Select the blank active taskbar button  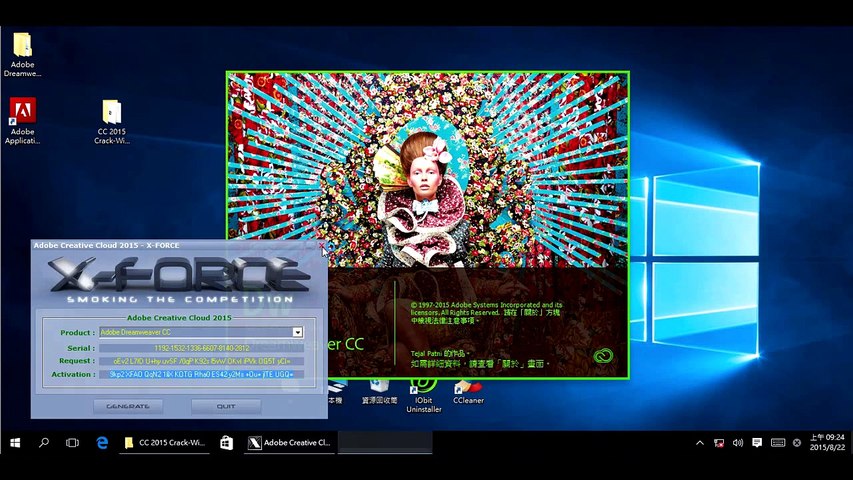point(385,443)
